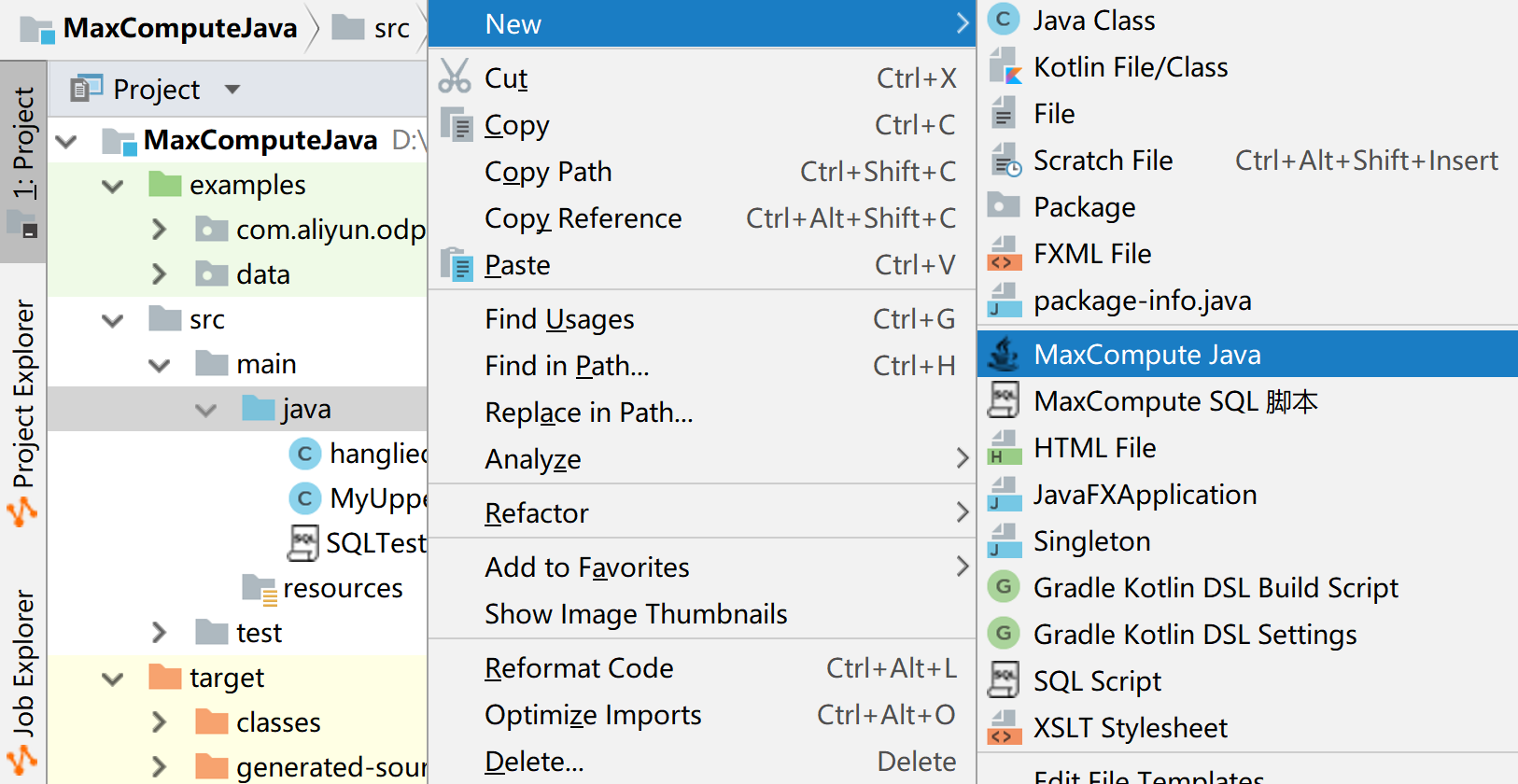
Task: Open Add to Favorites submenu
Action: point(702,567)
